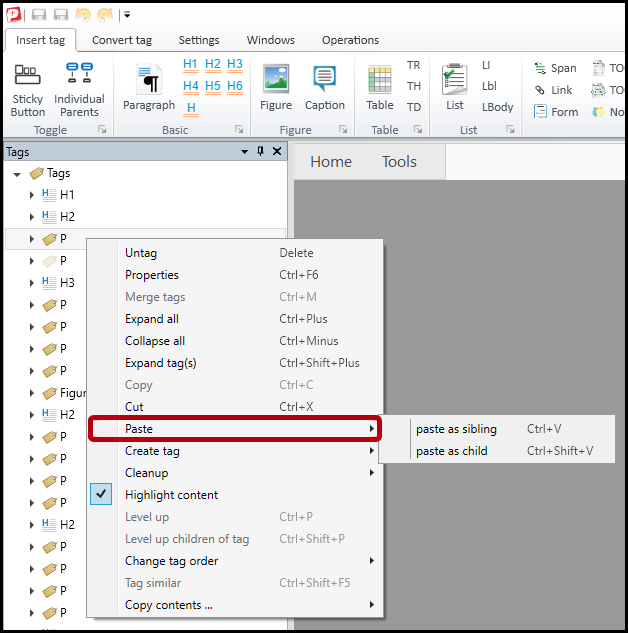The image size is (628, 633).
Task: Insert a TD table data tag
Action: 413,107
